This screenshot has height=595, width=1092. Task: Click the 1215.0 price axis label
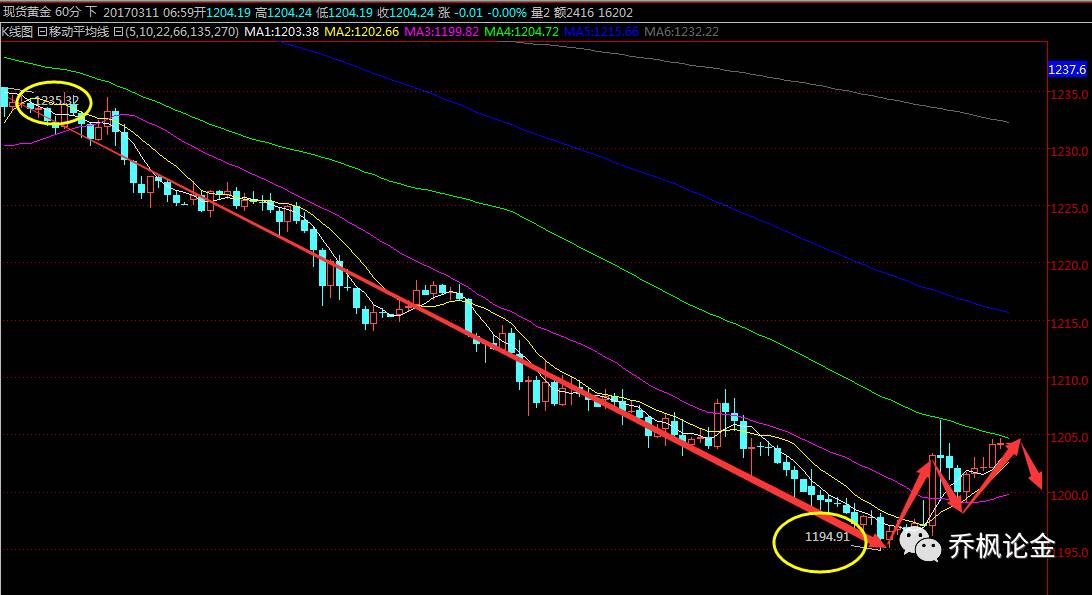coord(1071,323)
